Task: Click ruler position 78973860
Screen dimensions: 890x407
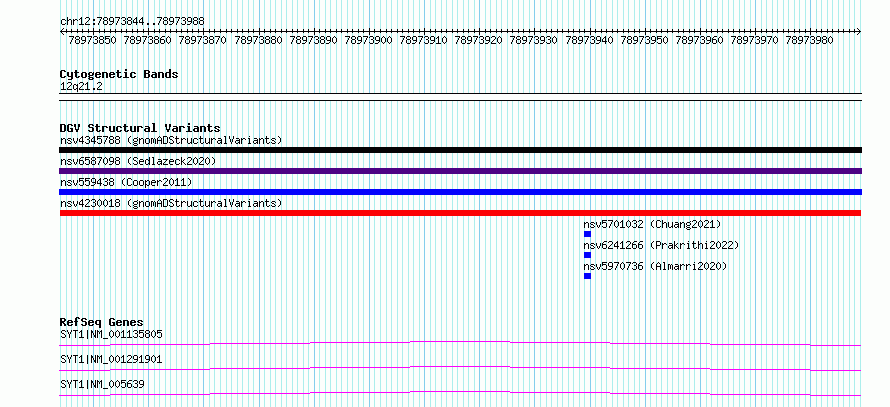Action: [147, 40]
